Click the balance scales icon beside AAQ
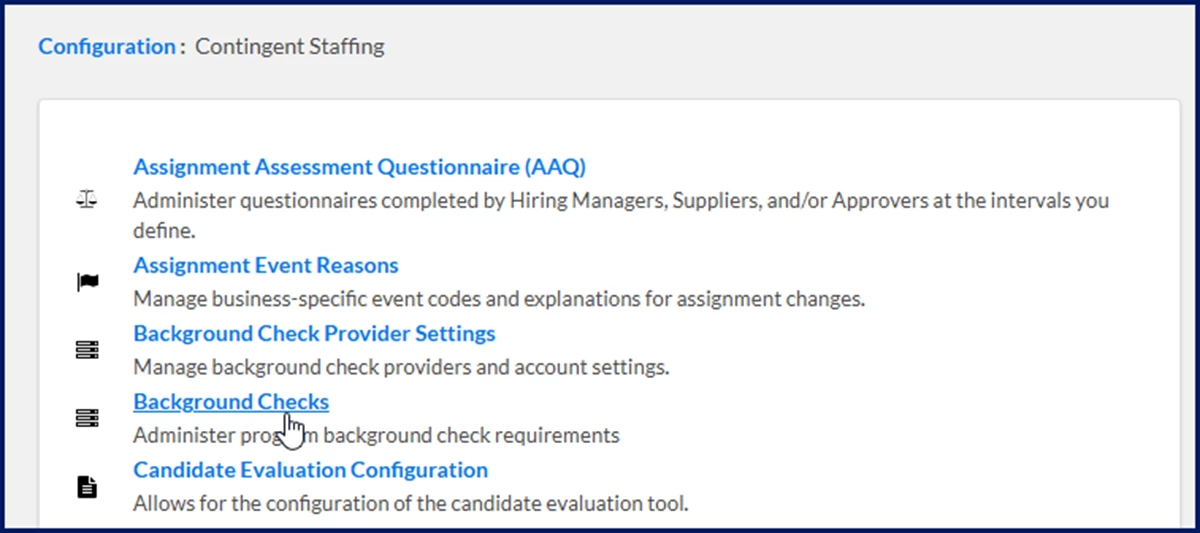This screenshot has width=1200, height=533. [88, 200]
